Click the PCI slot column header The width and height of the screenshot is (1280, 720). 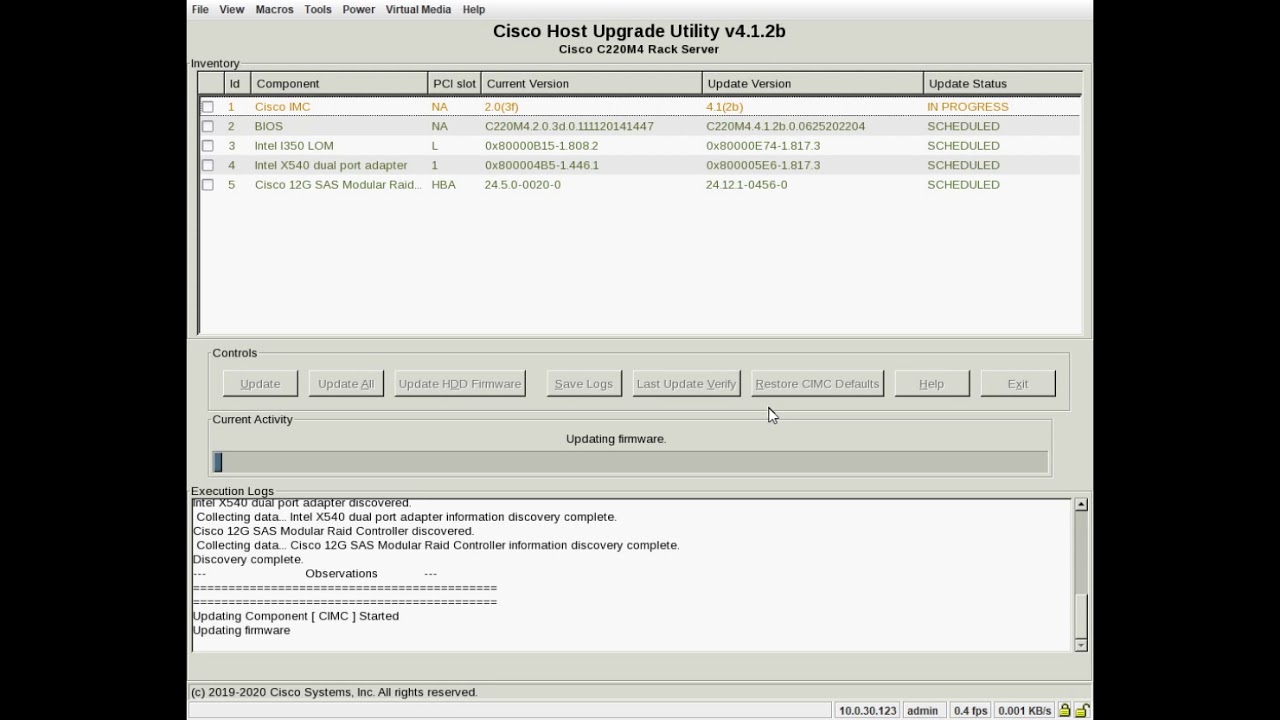[454, 84]
